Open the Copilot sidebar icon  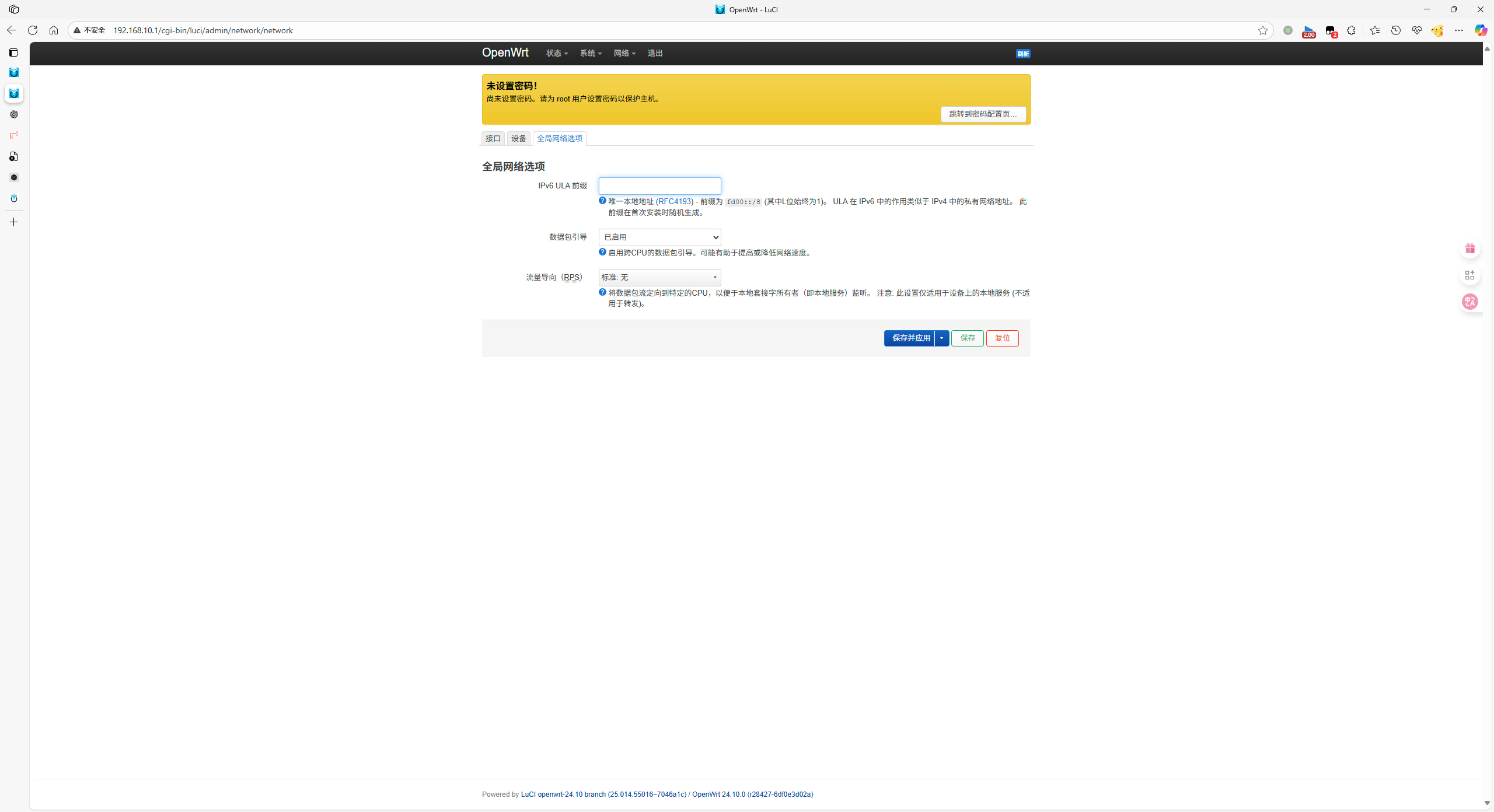tap(1481, 30)
